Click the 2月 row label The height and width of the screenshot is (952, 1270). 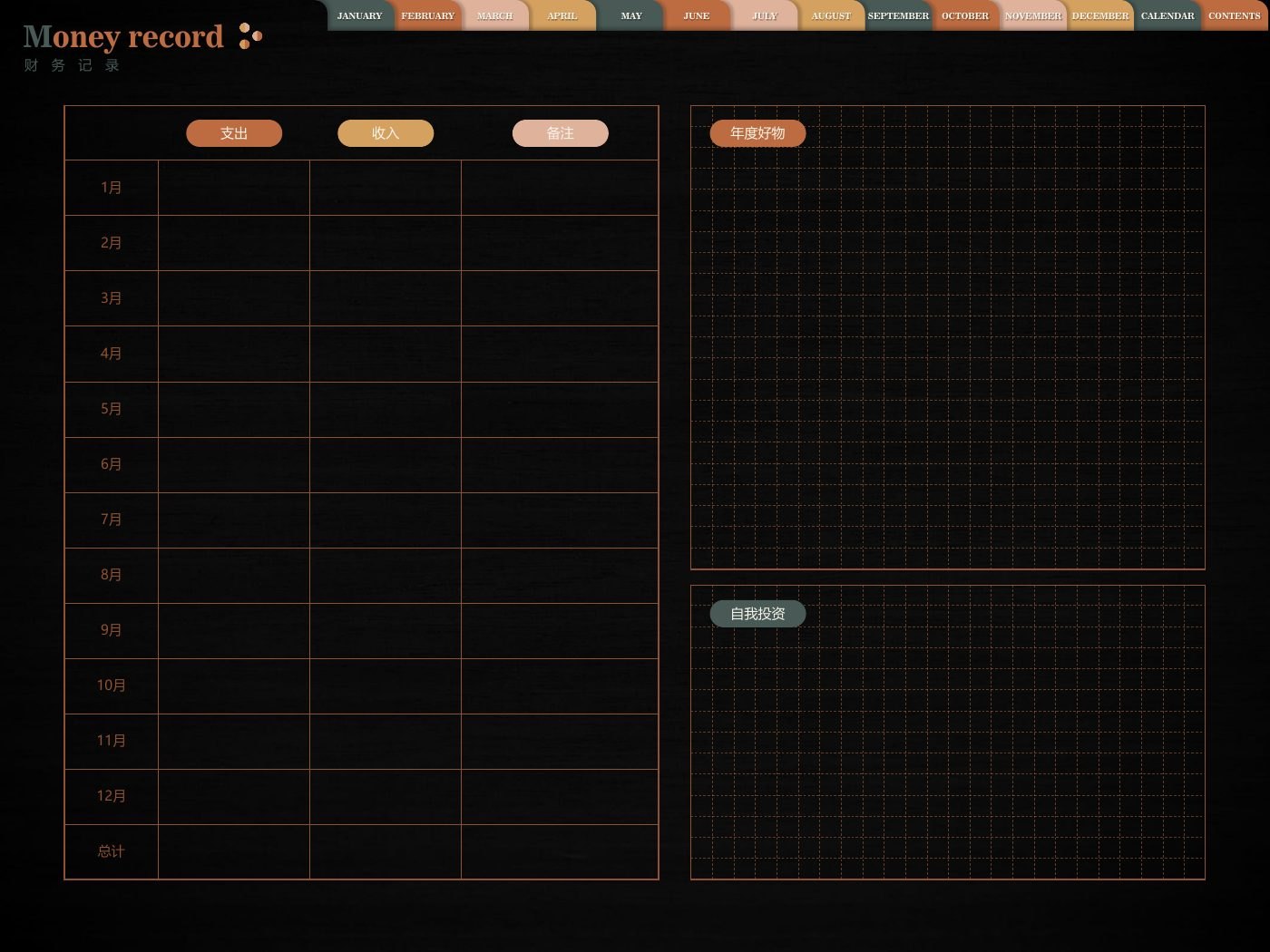click(112, 243)
